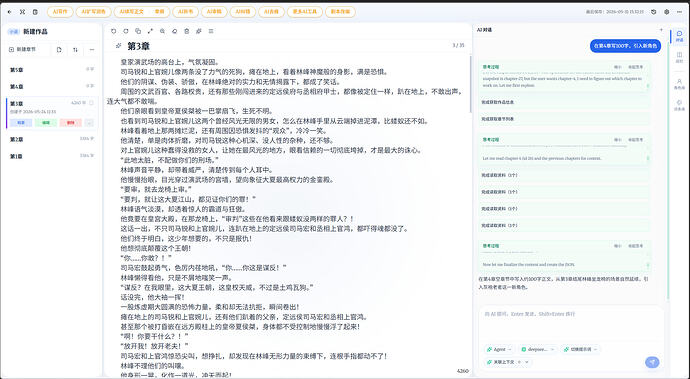Open the second orange AI tool tab in the top bar

pos(93,12)
